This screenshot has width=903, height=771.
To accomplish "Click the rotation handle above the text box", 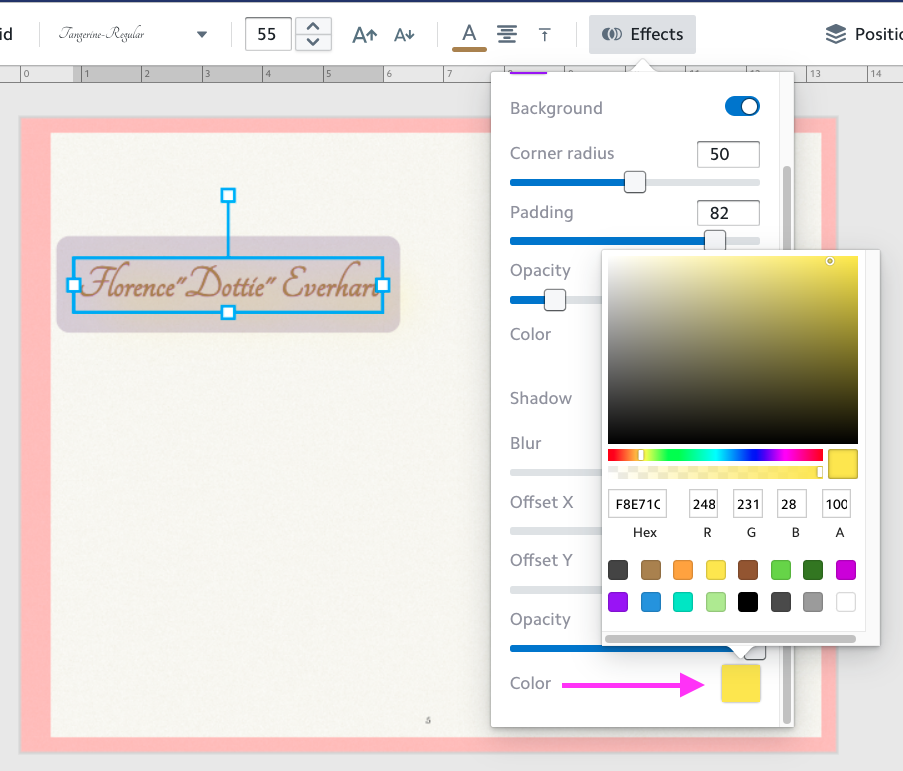I will click(228, 195).
